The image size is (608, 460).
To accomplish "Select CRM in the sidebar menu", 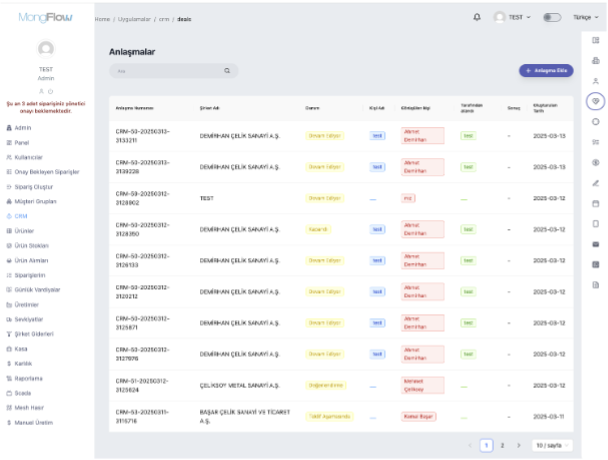I will [21, 216].
